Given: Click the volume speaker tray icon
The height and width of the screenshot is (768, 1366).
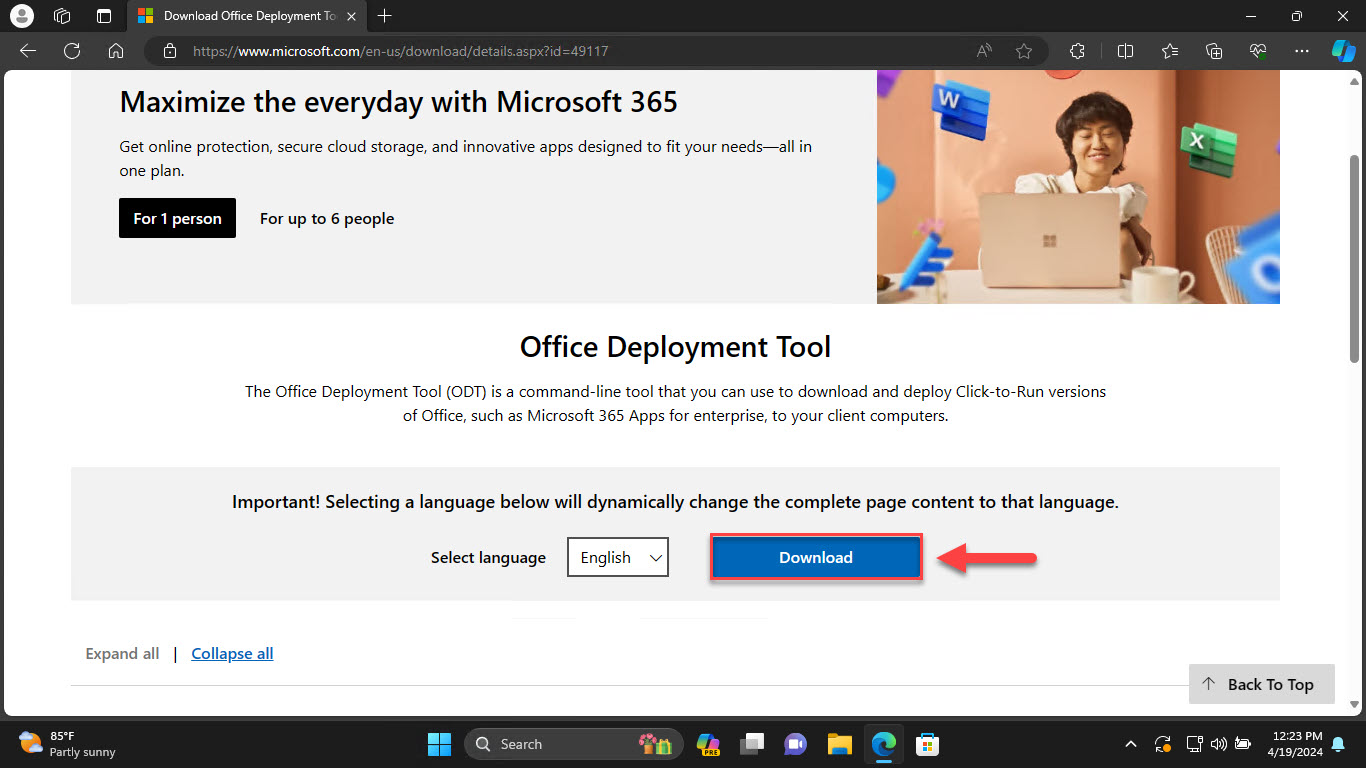Looking at the screenshot, I should pyautogui.click(x=1218, y=744).
